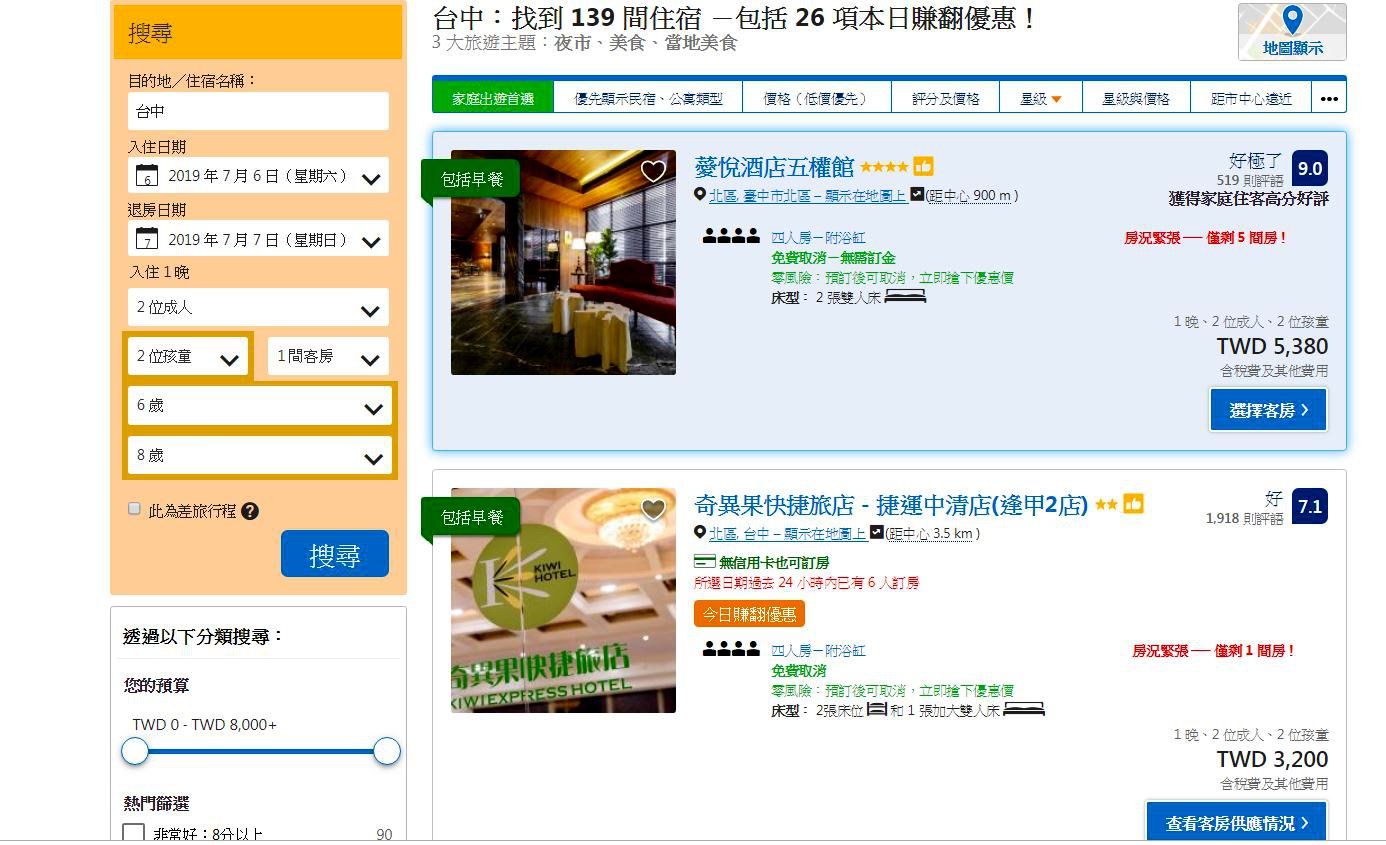Screen dimensions: 1386x845
Task: Open the Kiwi Express Hotel photo
Action: [x=563, y=601]
